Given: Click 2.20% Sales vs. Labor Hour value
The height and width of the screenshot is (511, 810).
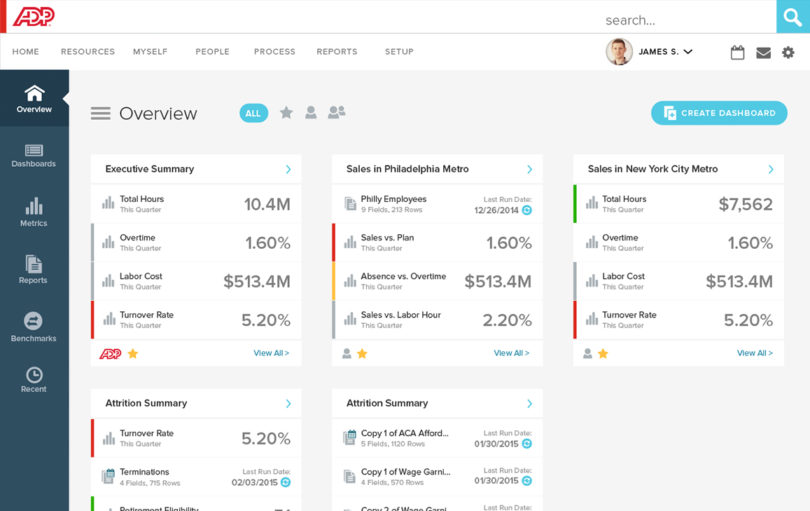Looking at the screenshot, I should pos(507,320).
